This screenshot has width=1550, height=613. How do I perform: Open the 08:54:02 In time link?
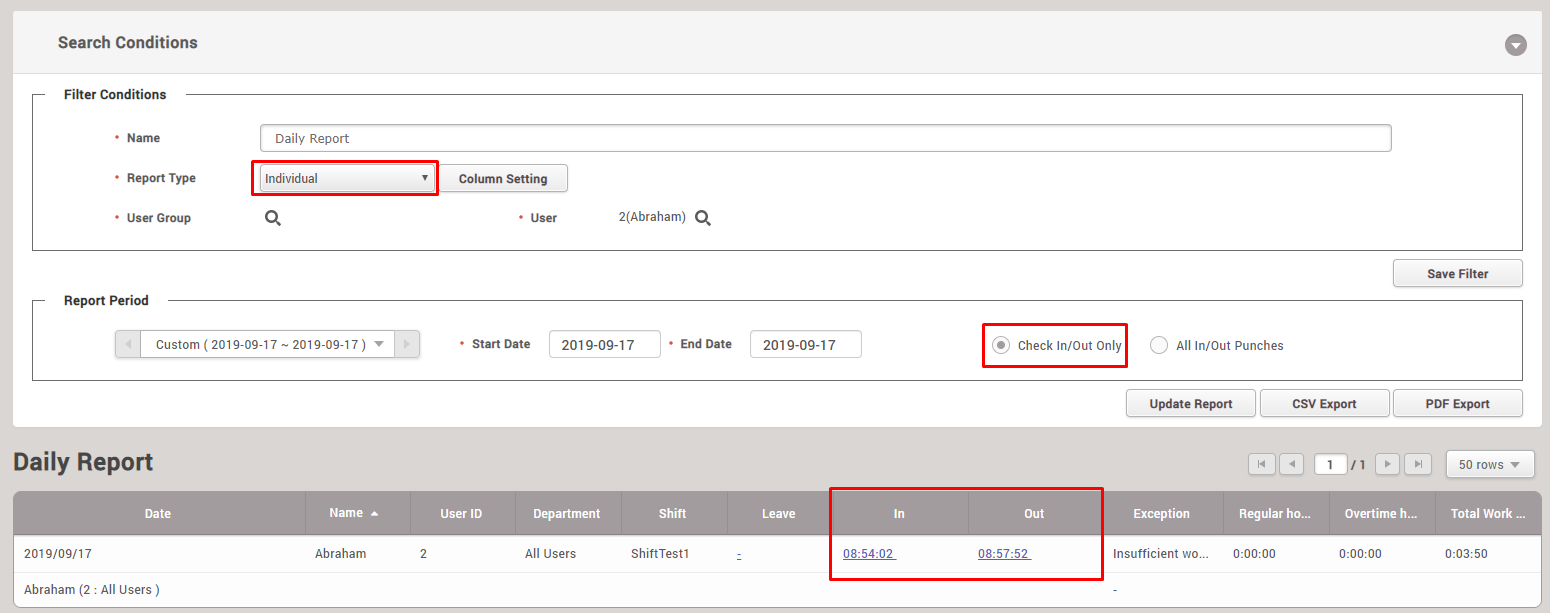click(868, 553)
